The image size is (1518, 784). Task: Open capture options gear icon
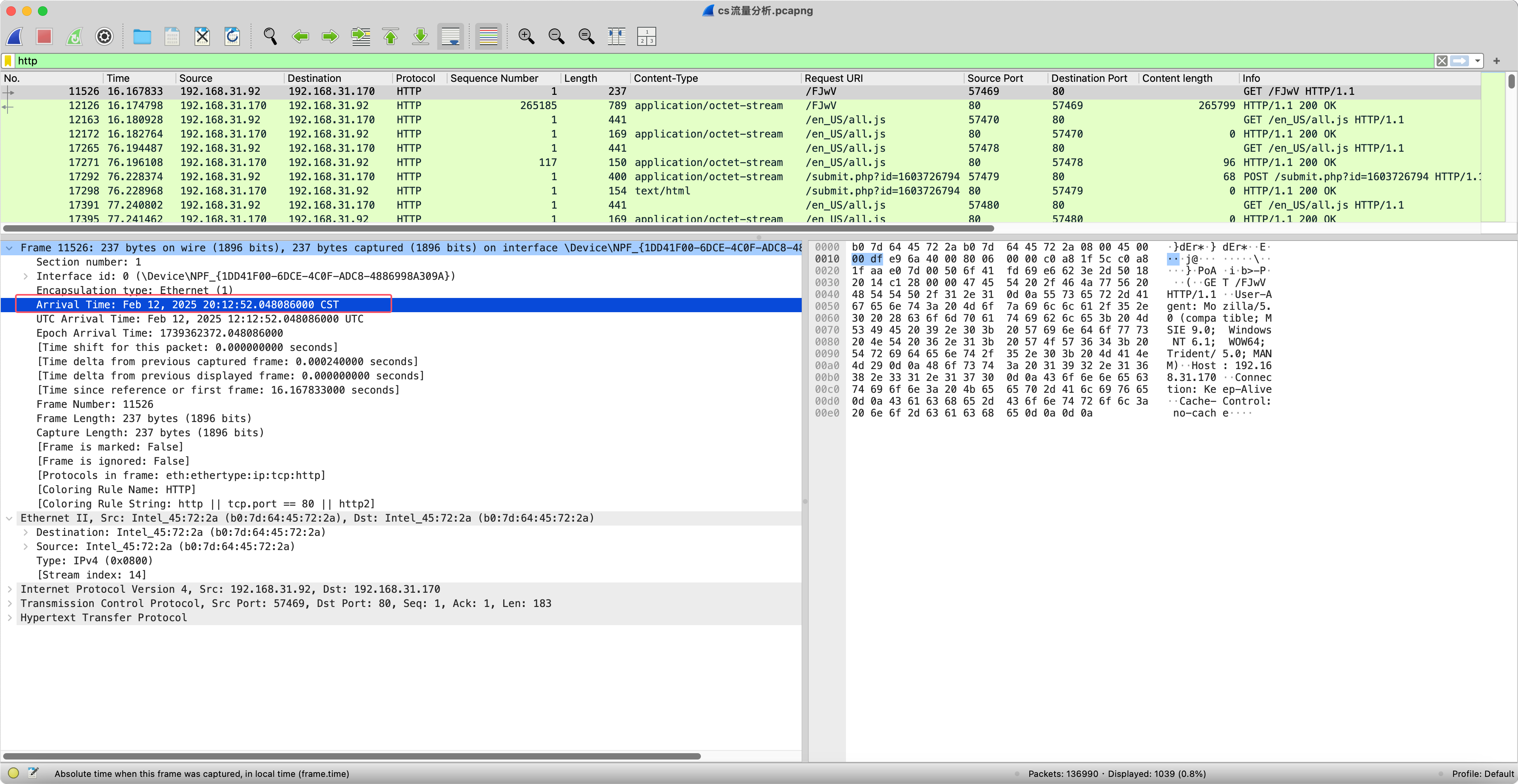104,36
